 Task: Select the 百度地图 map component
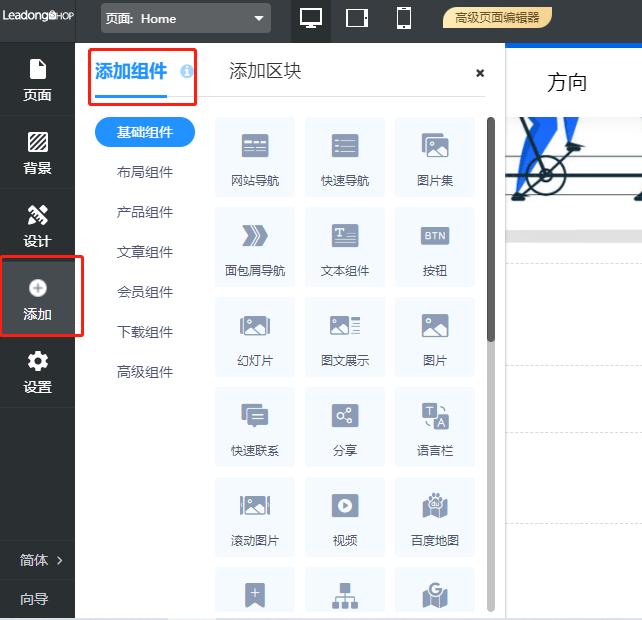point(435,516)
